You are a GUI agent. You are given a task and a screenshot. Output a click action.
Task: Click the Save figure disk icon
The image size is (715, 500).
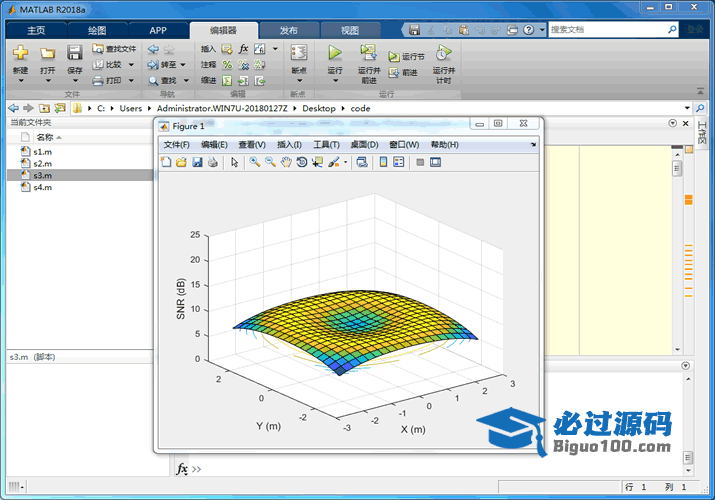(197, 162)
